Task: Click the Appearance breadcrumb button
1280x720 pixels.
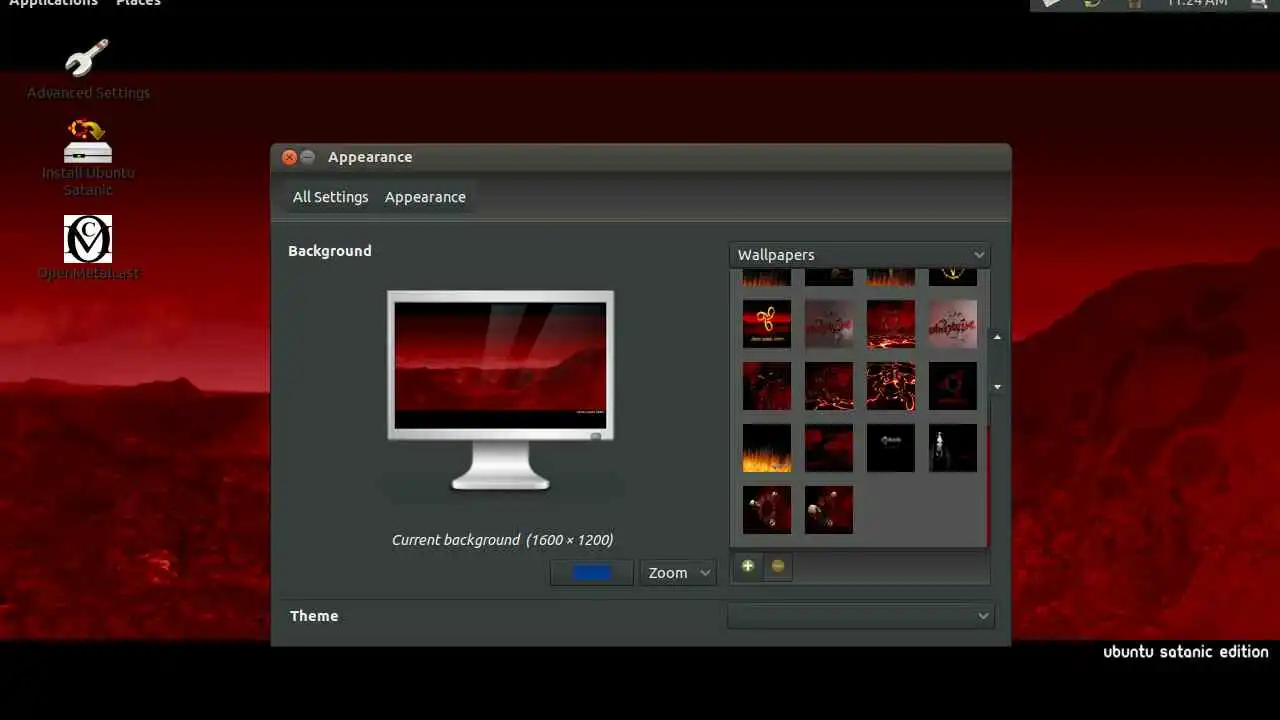Action: [425, 197]
